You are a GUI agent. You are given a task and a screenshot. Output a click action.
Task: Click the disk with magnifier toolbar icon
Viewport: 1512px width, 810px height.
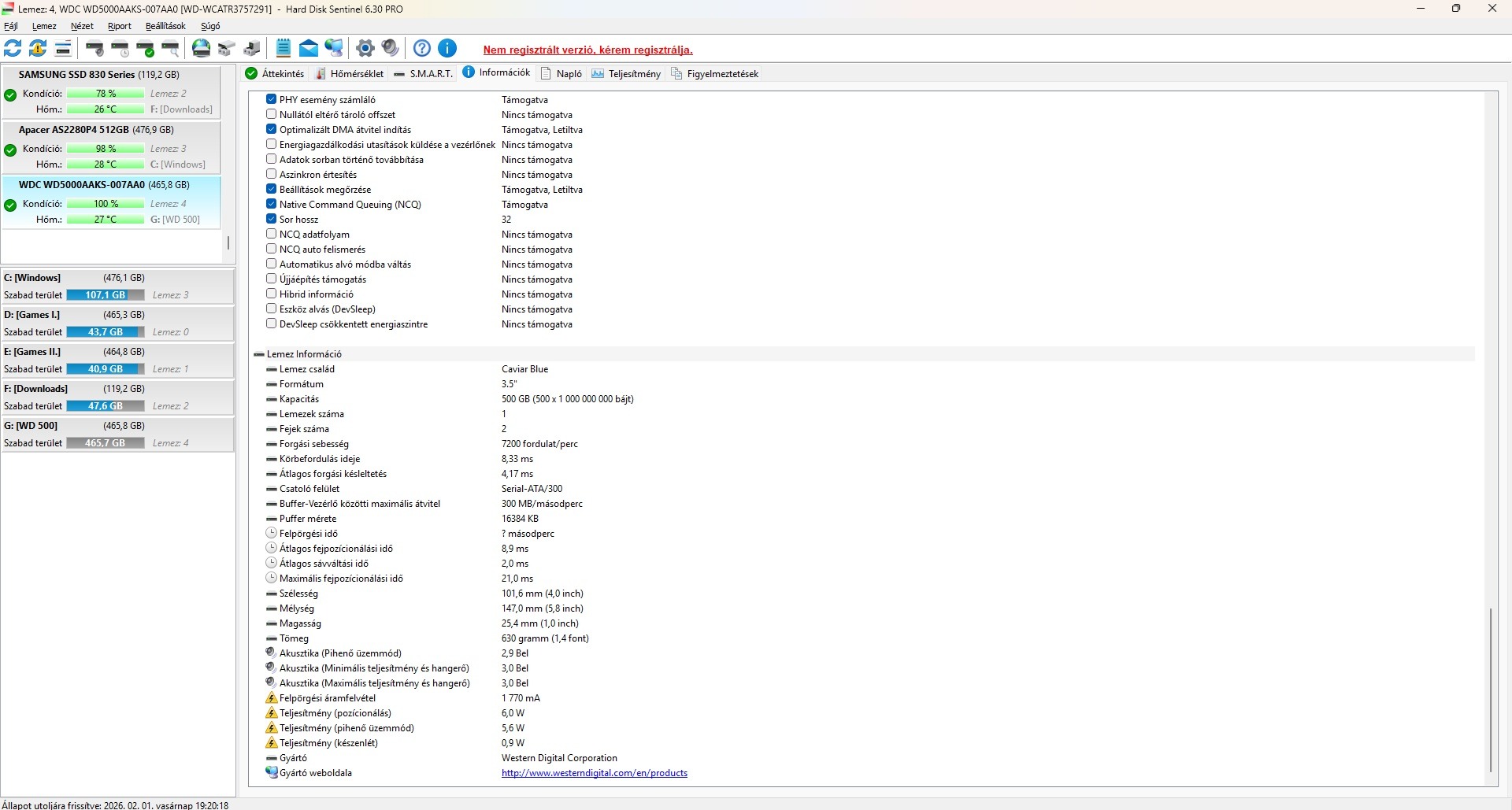[x=170, y=49]
